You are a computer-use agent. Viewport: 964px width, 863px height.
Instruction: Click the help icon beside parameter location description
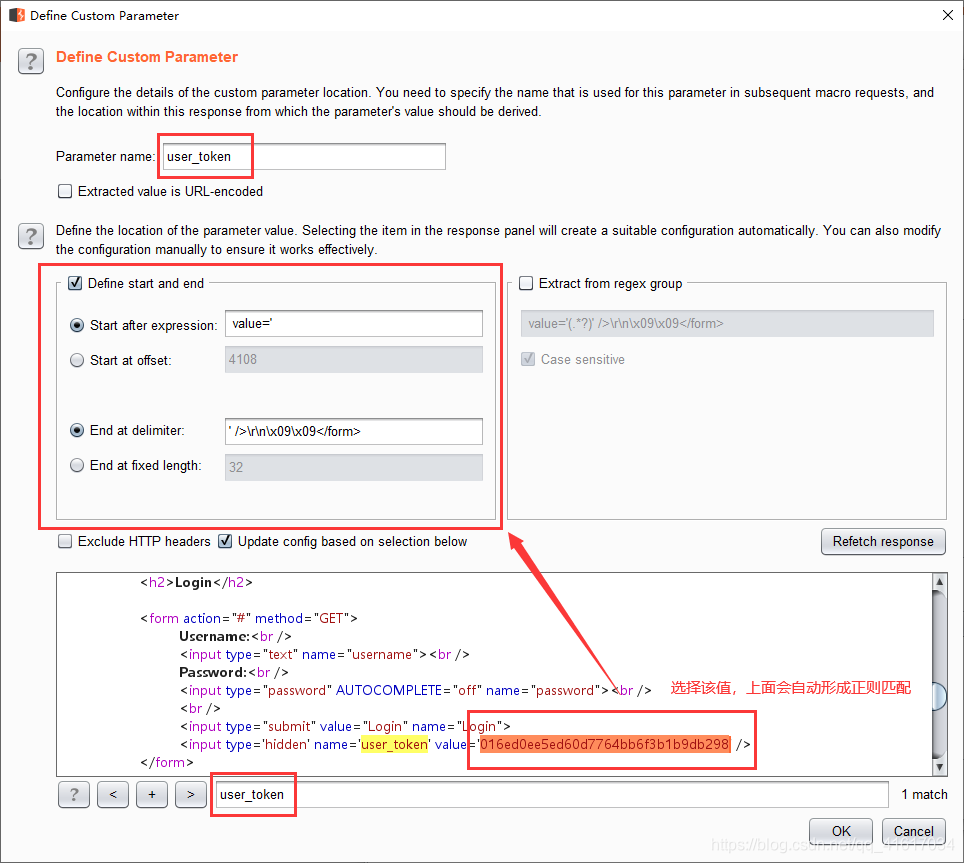(31, 236)
